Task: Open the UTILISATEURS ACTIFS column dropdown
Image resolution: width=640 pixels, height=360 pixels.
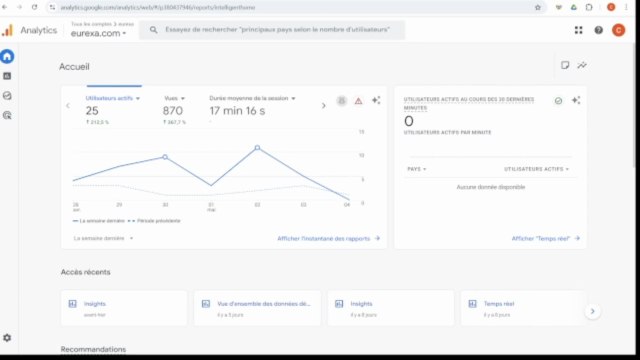Action: tap(536, 169)
